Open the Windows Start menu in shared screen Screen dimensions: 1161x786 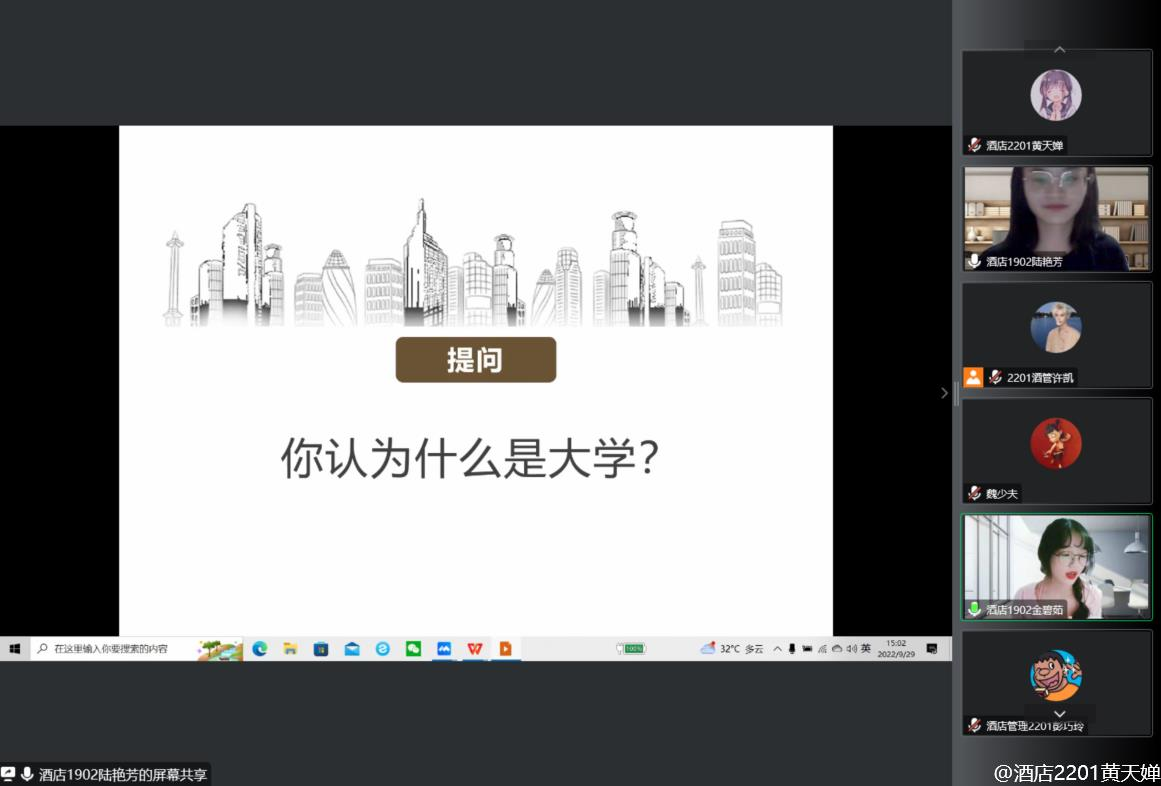(x=14, y=648)
